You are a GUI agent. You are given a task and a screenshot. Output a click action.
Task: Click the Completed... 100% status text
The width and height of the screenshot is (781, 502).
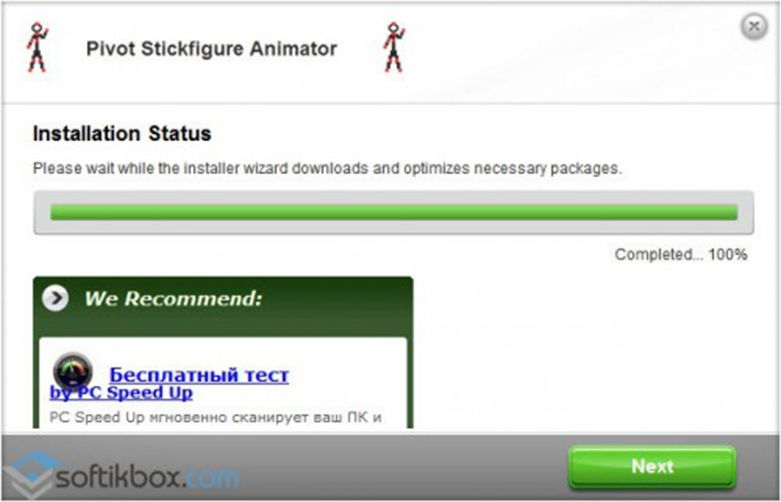click(x=681, y=254)
